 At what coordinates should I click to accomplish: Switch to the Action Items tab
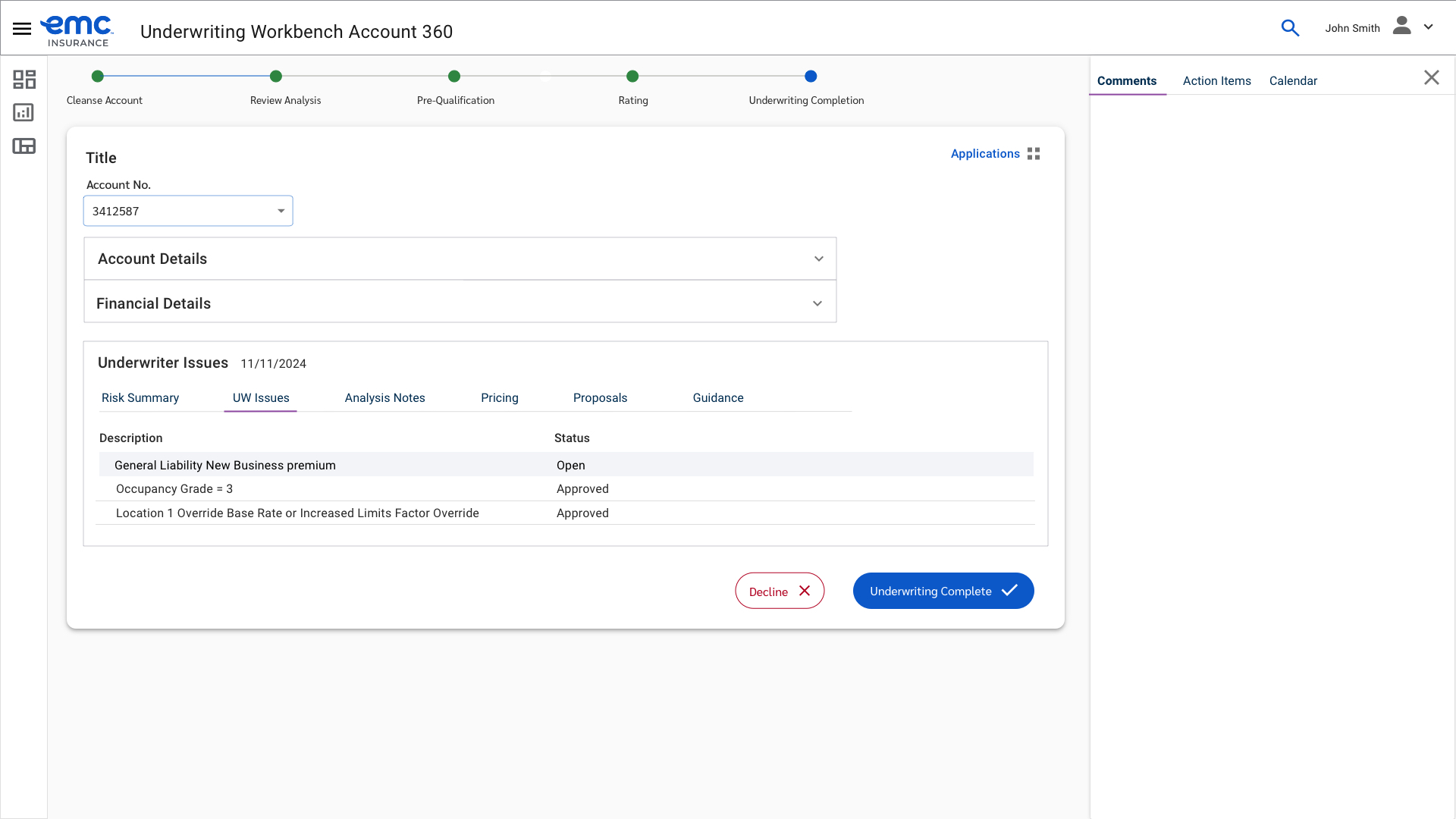coord(1216,81)
